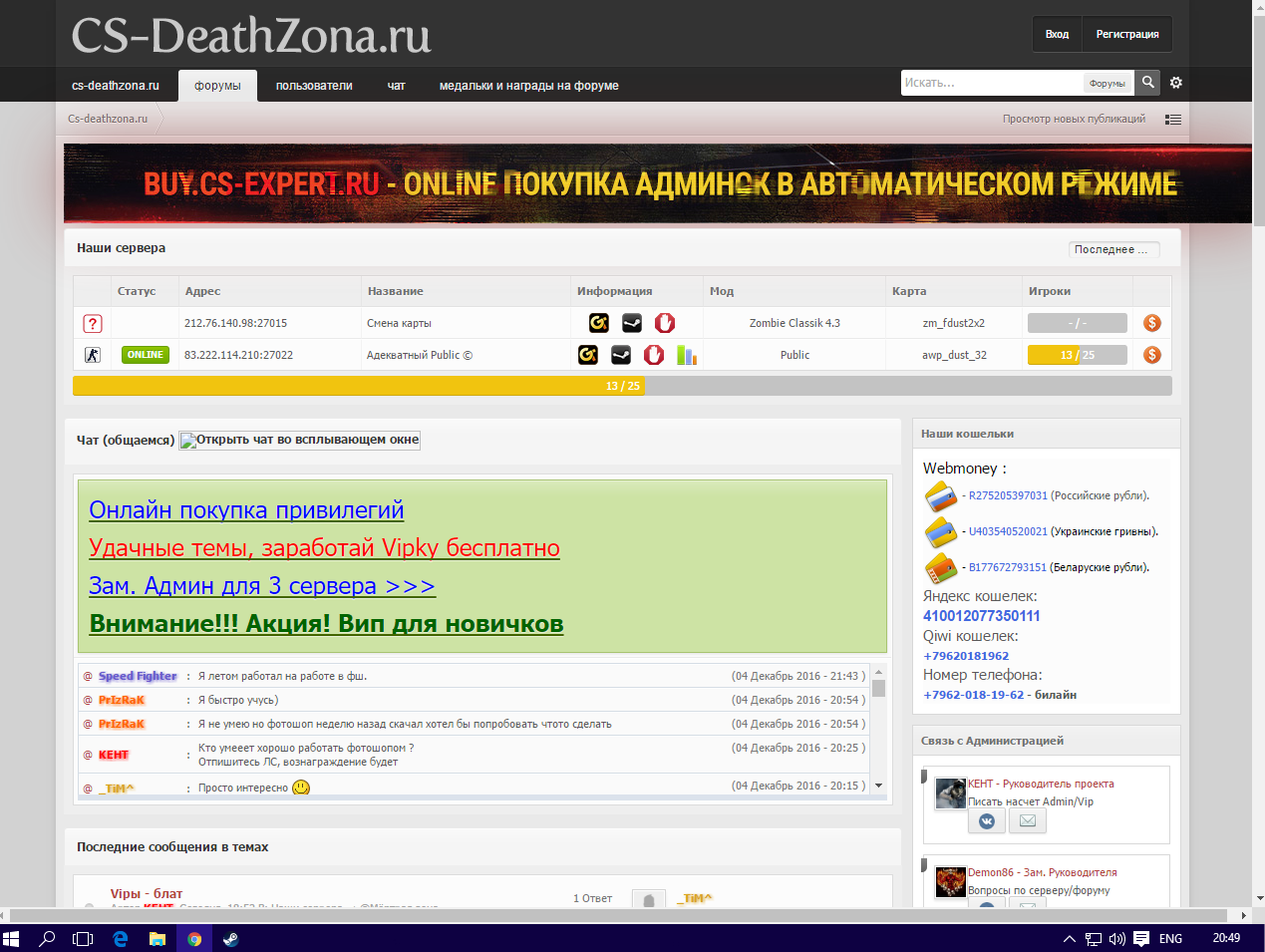Open File Explorer from taskbar
The height and width of the screenshot is (952, 1265).
pyautogui.click(x=157, y=938)
